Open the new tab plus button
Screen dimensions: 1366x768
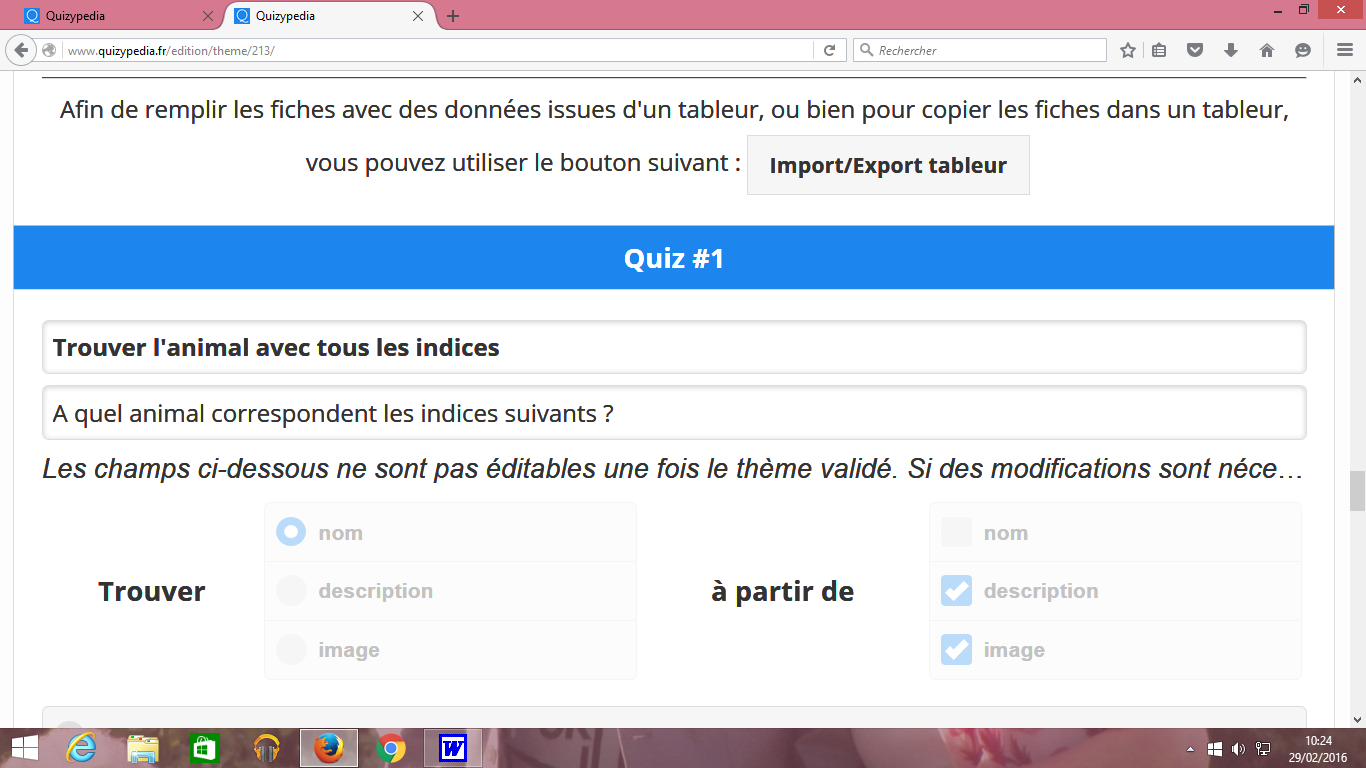tap(453, 16)
